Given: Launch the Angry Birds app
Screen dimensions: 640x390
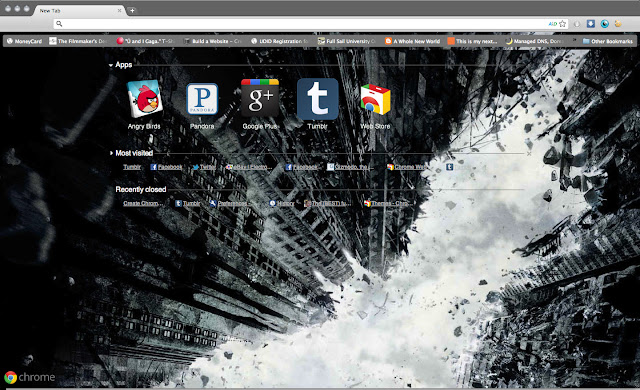Looking at the screenshot, I should (x=144, y=105).
